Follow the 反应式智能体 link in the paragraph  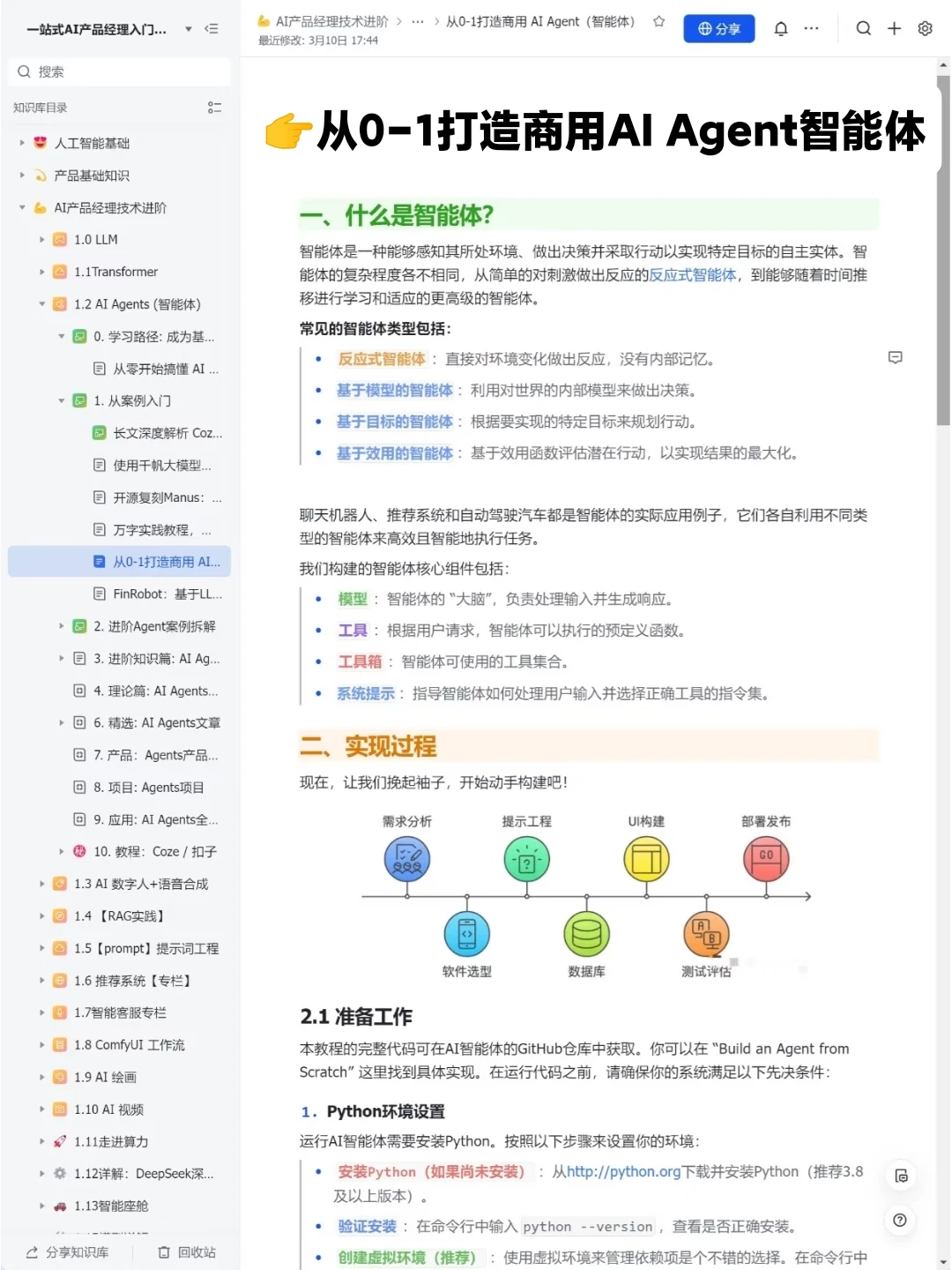[x=693, y=275]
